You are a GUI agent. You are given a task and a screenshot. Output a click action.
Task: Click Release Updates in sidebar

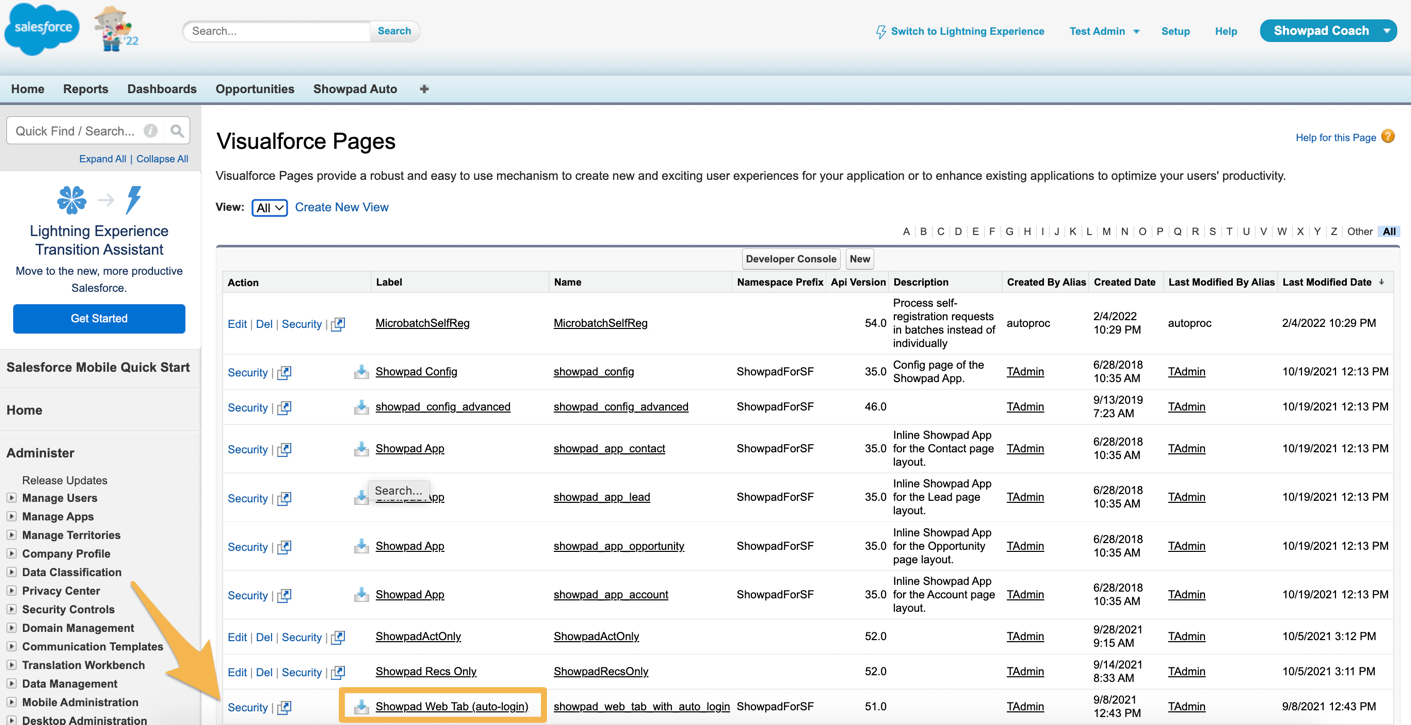pos(65,480)
